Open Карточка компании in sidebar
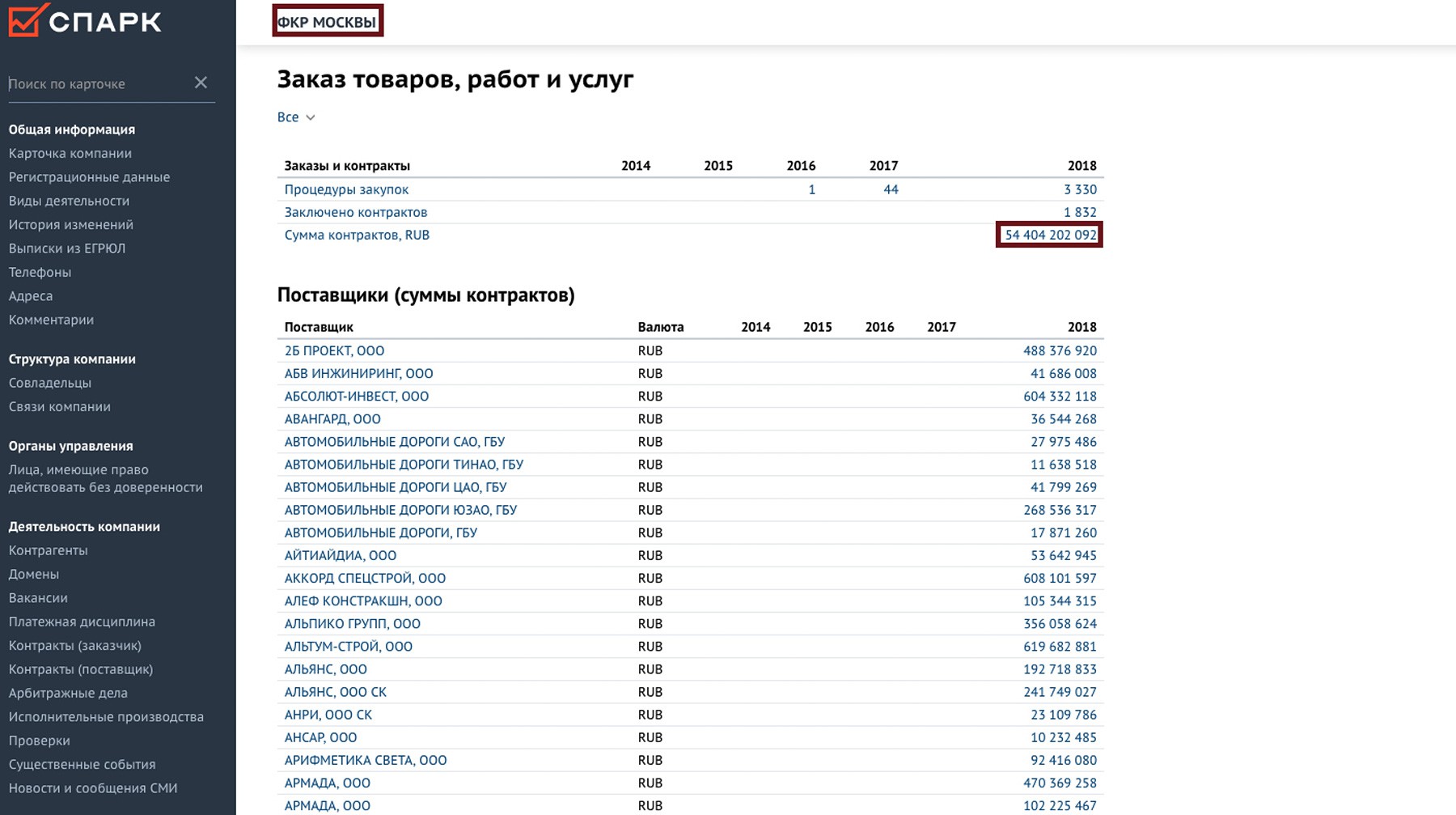The image size is (1456, 815). coord(70,153)
